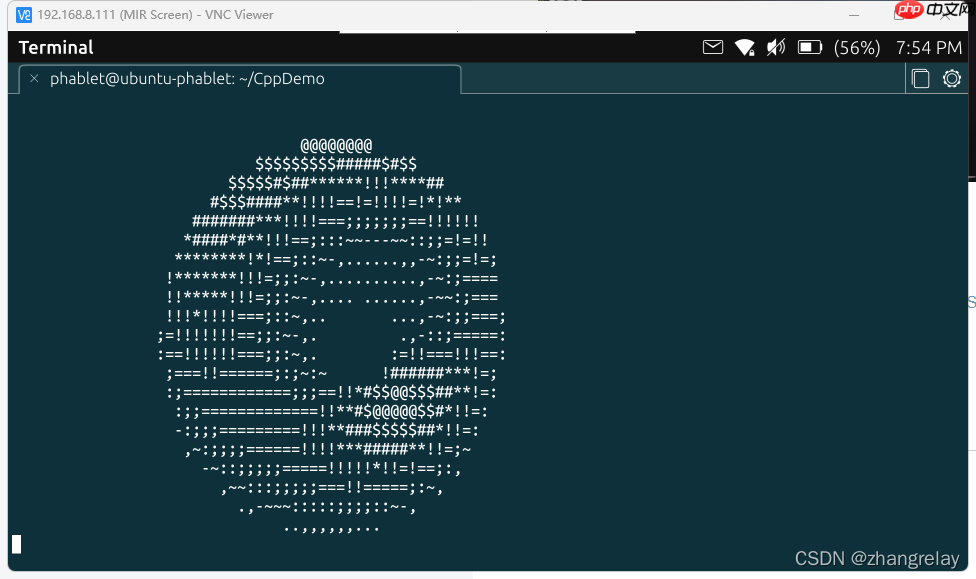Open the messages envelope indicator
Image resolution: width=976 pixels, height=579 pixels.
(713, 47)
